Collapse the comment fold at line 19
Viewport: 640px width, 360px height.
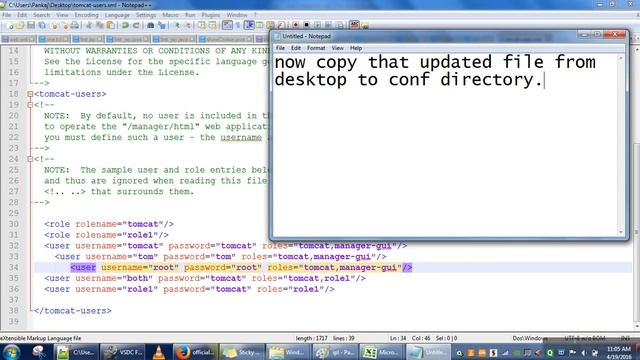[30, 105]
